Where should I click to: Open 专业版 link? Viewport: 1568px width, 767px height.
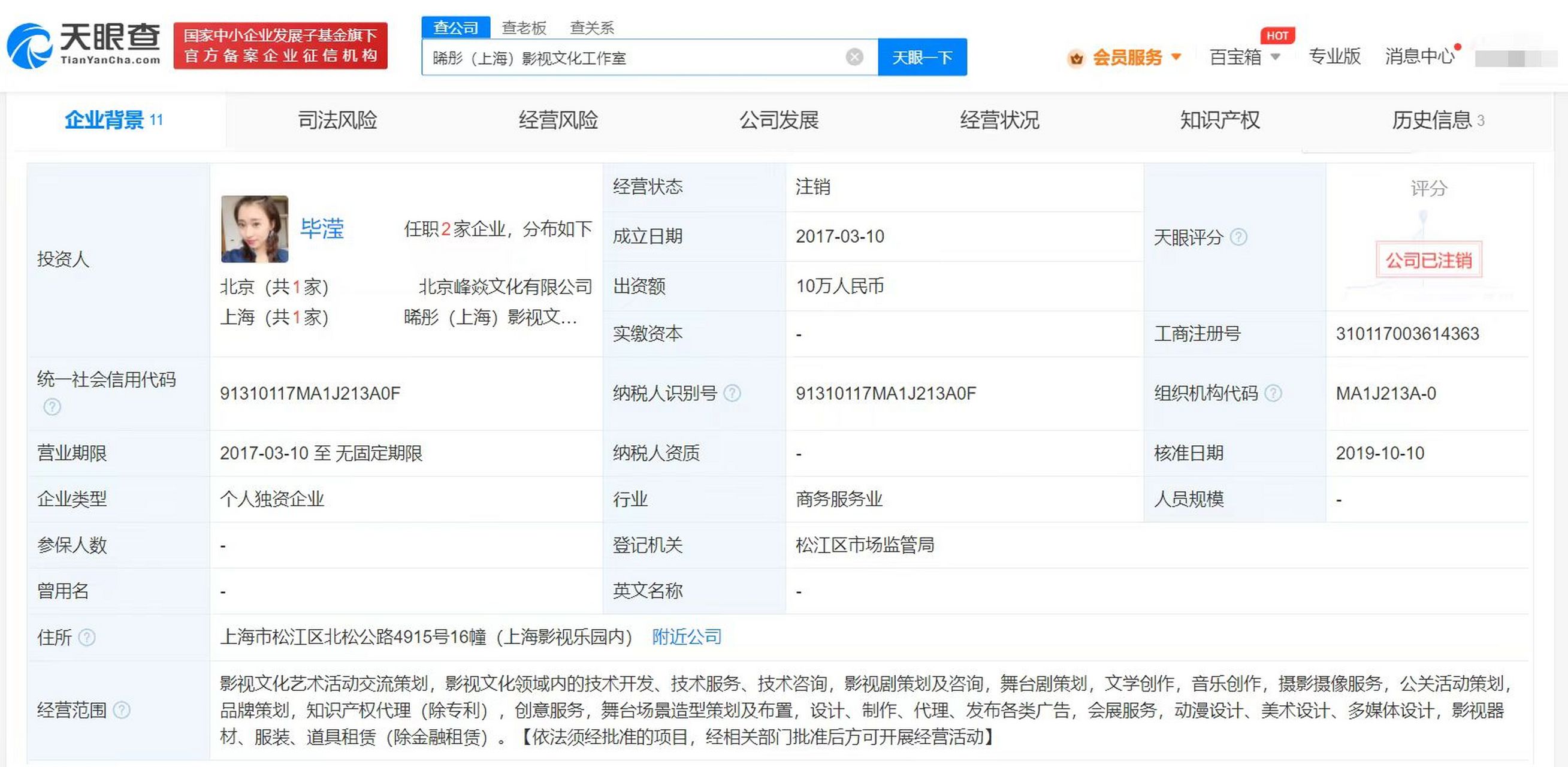pos(1334,56)
